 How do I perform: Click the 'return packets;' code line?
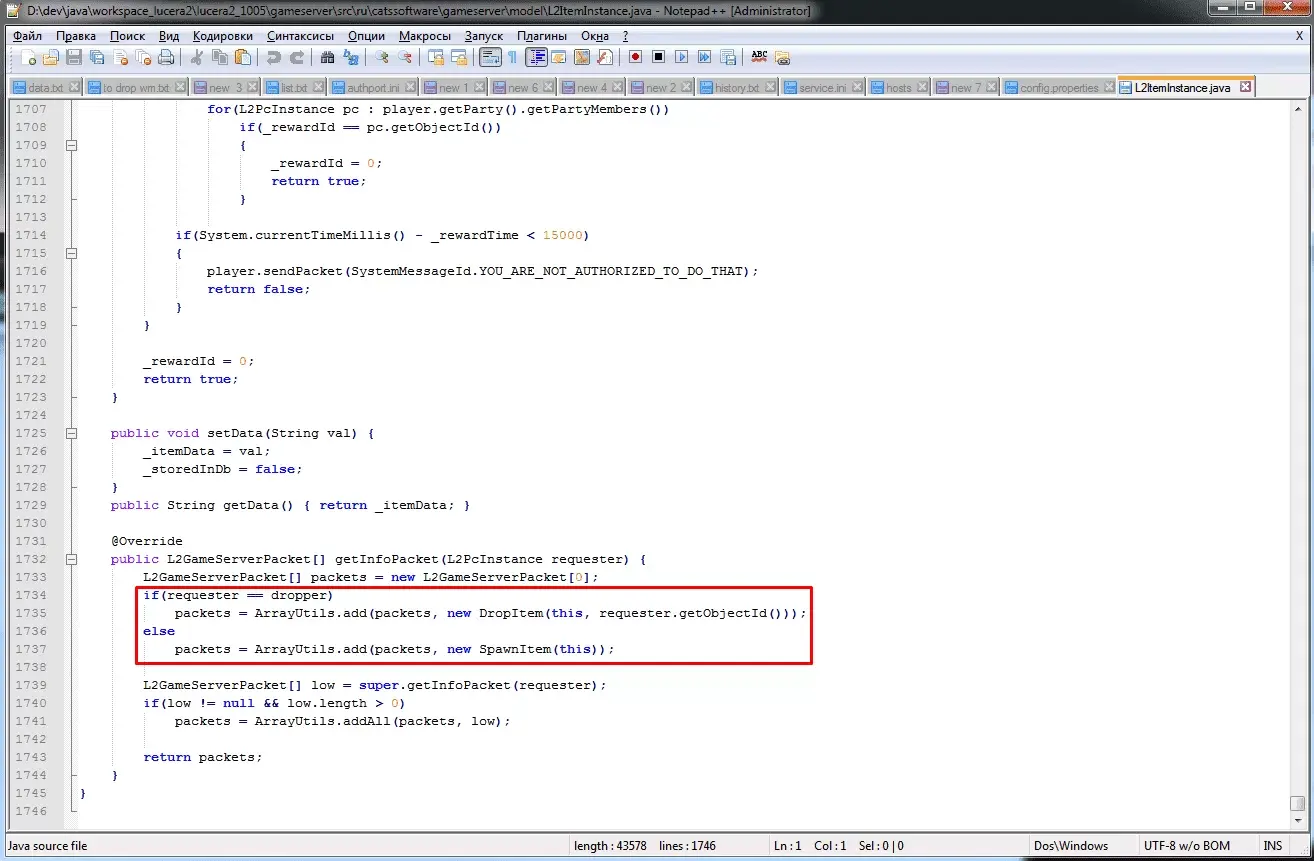click(x=202, y=757)
